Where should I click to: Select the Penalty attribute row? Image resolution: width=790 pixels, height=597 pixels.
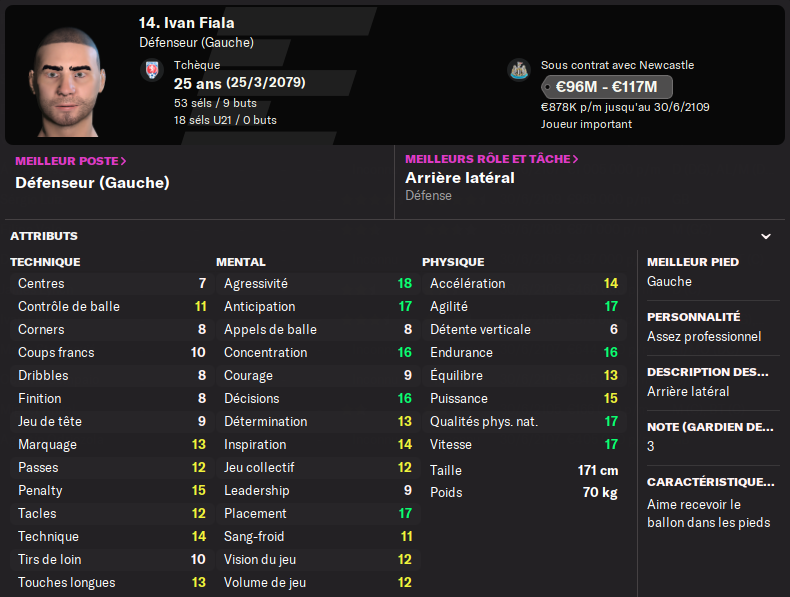pyautogui.click(x=111, y=491)
